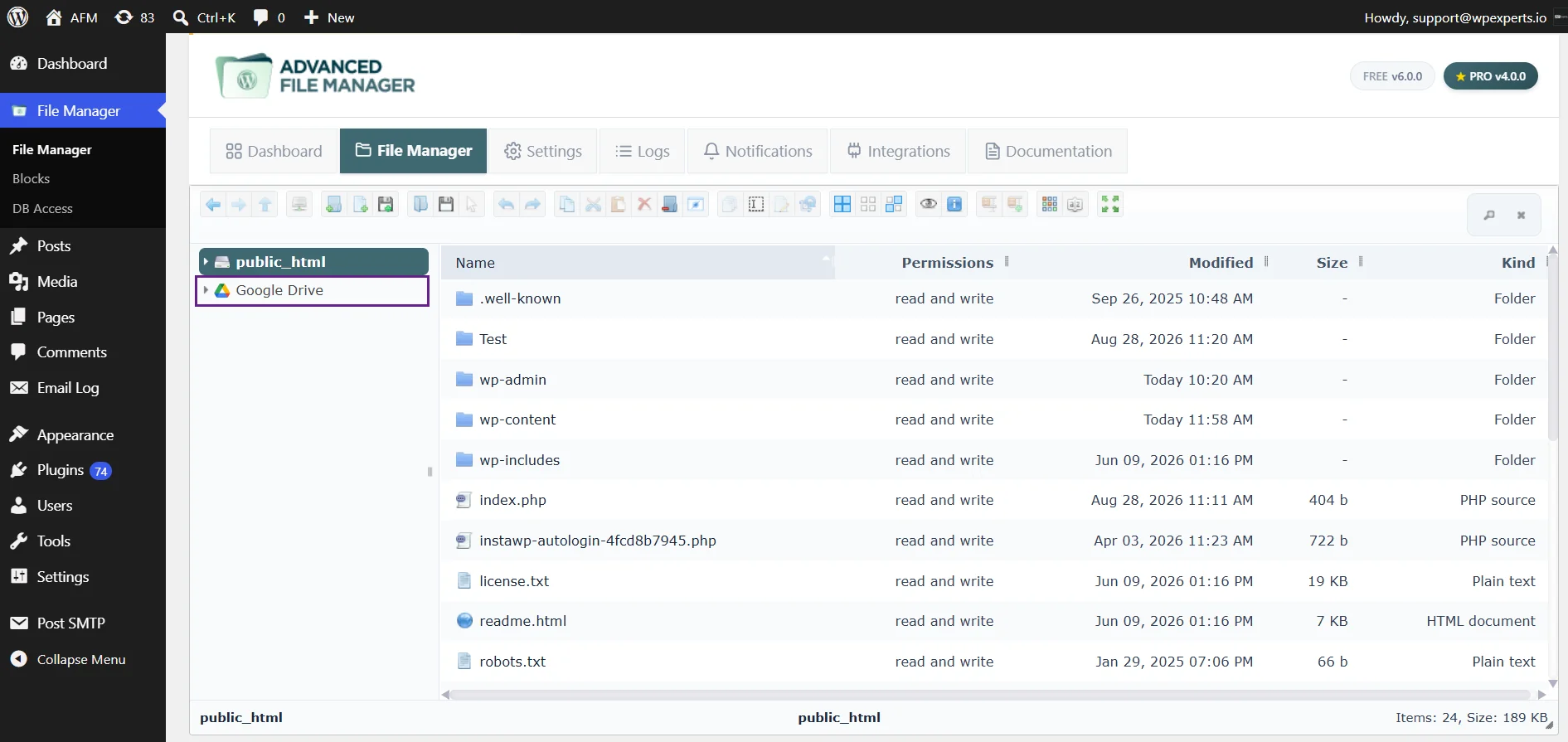
Task: Select the wp-content folder row
Action: [x=993, y=419]
